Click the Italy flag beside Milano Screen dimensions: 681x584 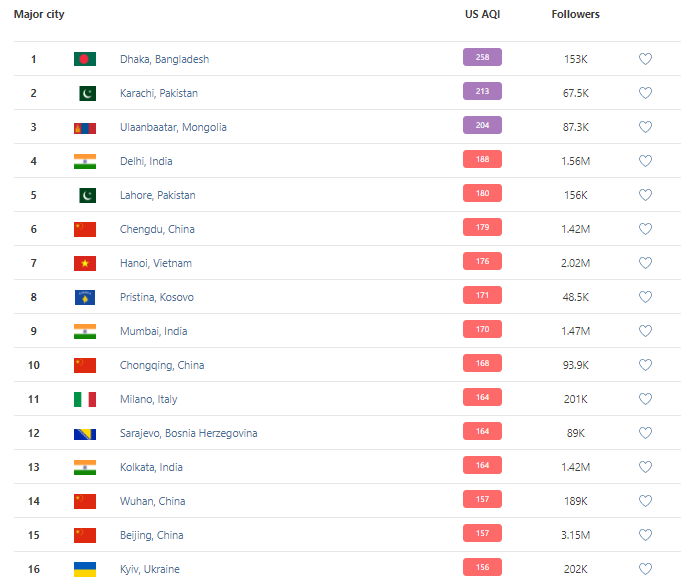85,399
